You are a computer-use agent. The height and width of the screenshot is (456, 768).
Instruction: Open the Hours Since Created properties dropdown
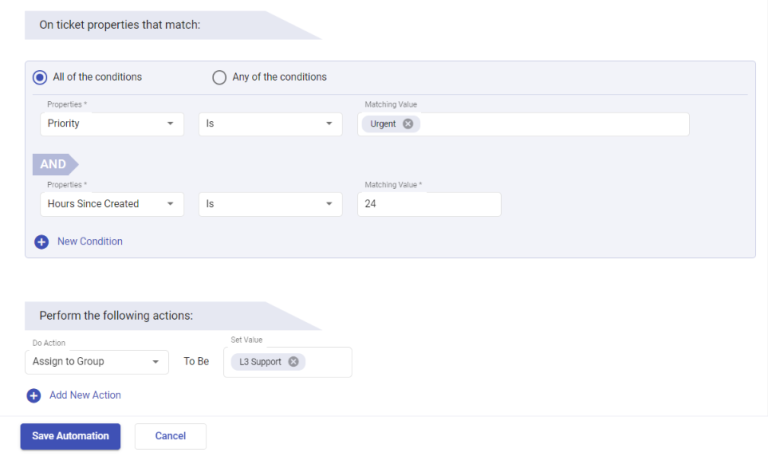112,204
